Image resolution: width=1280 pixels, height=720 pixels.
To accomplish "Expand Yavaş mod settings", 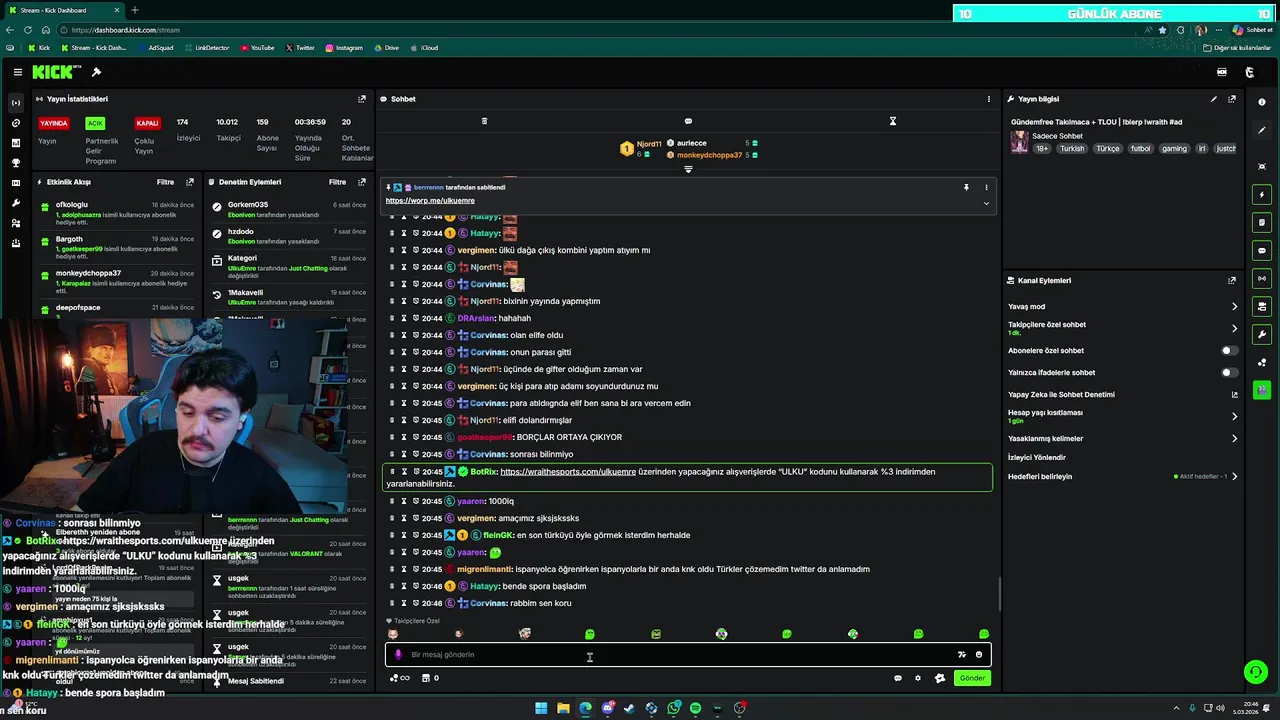I will pyautogui.click(x=1234, y=307).
